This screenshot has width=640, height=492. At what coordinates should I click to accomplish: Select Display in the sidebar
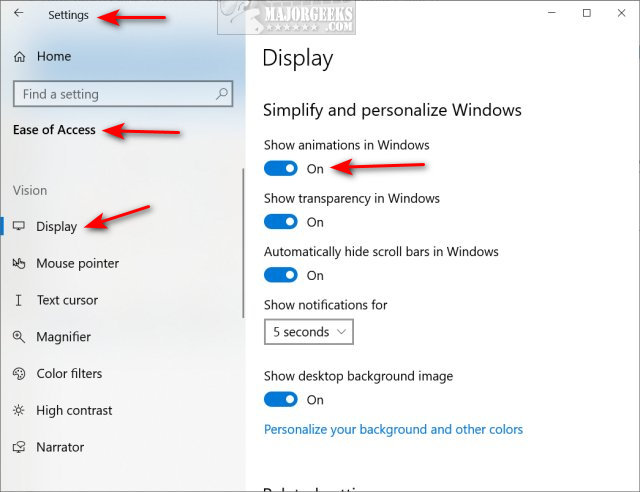point(57,227)
